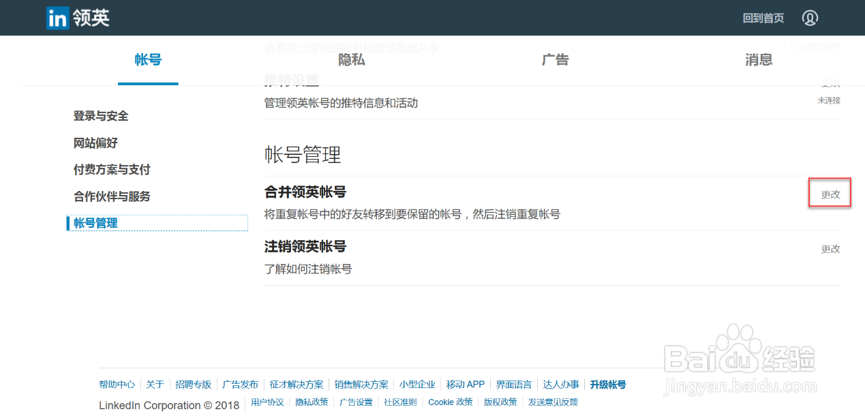Click 更改 for 合并领英帐号
865x416 pixels.
(x=830, y=194)
